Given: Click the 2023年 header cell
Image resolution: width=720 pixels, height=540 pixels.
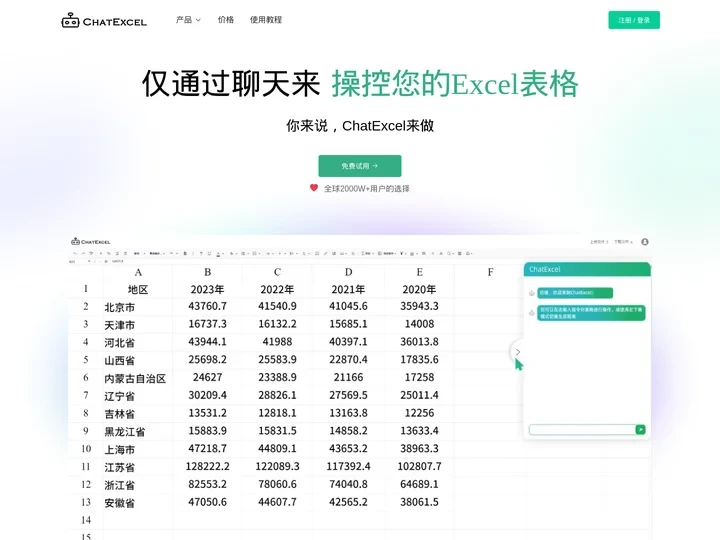Looking at the screenshot, I should click(208, 289).
